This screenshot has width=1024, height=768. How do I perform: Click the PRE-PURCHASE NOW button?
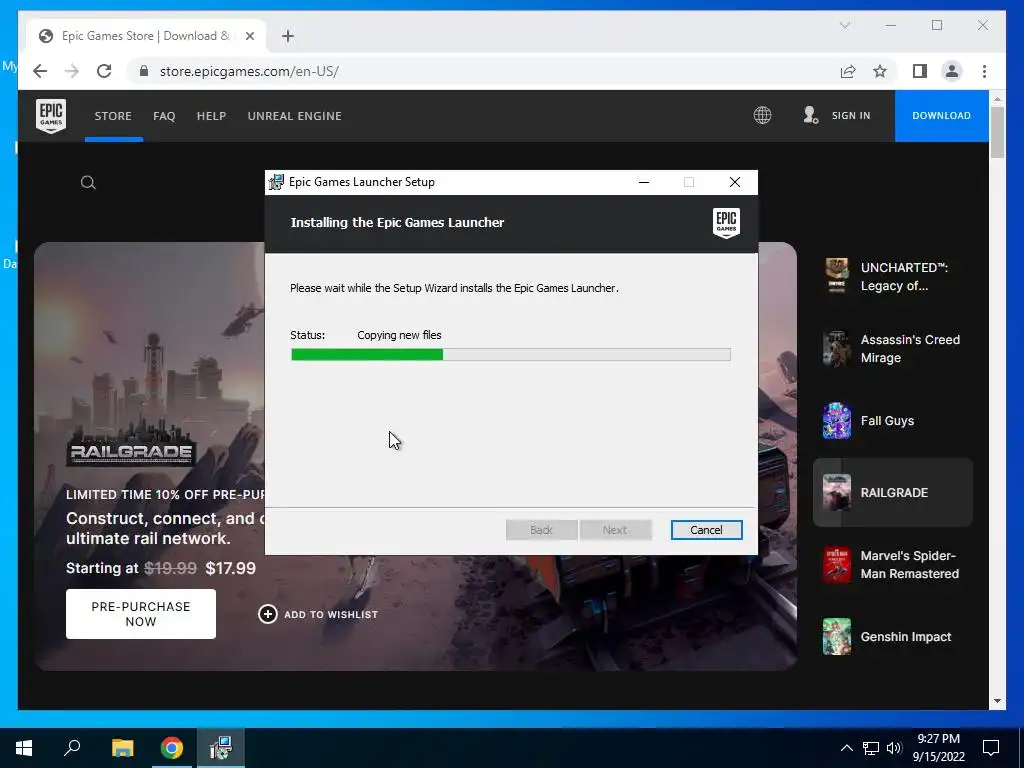click(141, 614)
